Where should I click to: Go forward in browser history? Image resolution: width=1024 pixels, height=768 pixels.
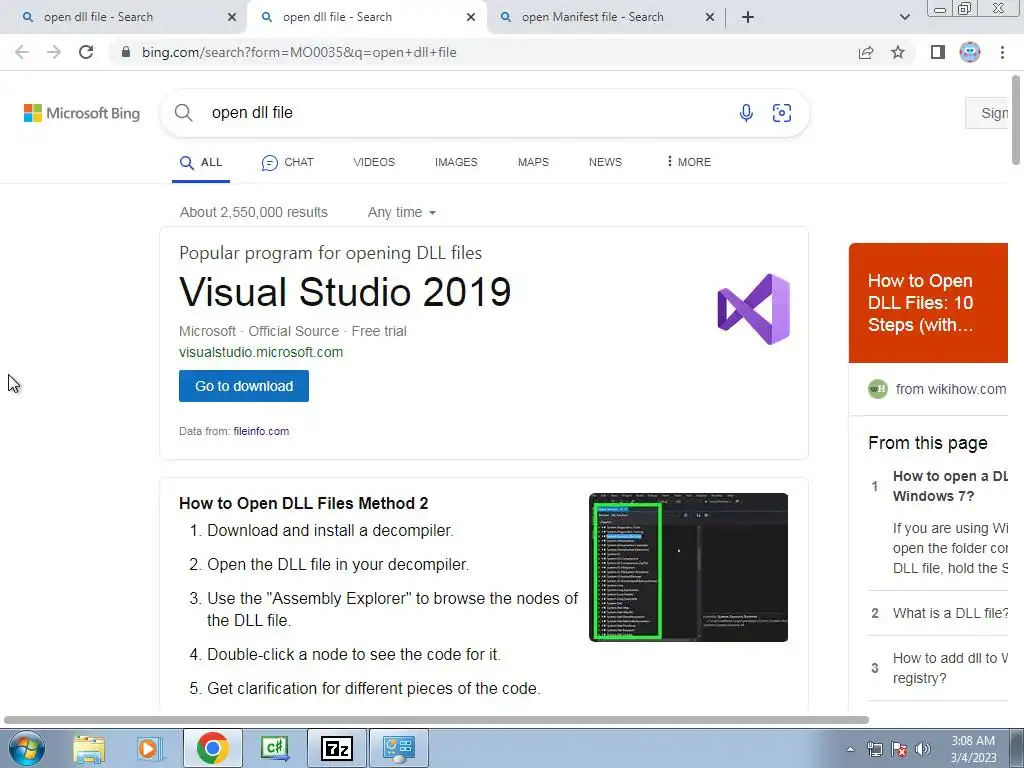[x=54, y=52]
